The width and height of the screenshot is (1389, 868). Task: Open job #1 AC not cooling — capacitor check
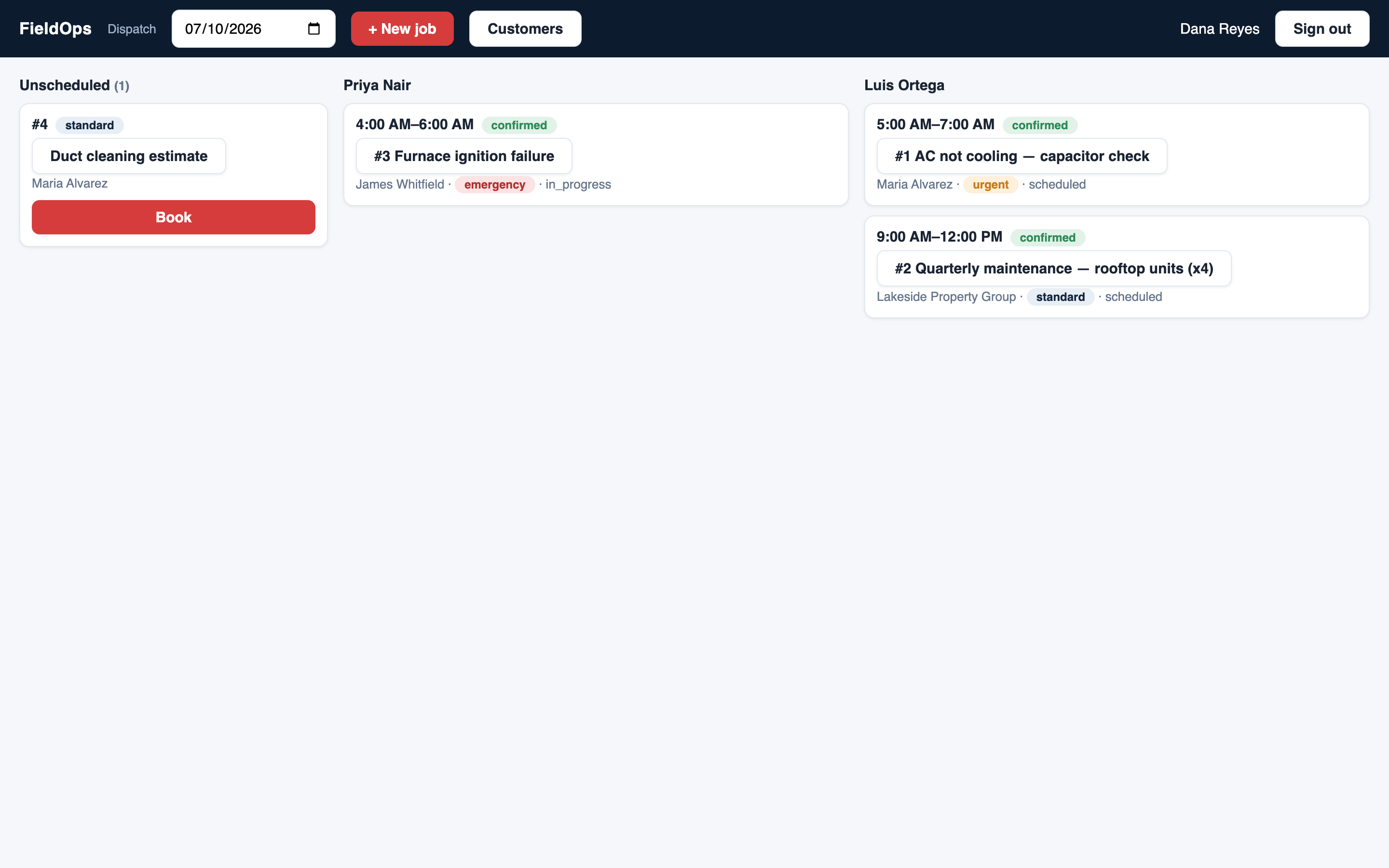coord(1021,156)
